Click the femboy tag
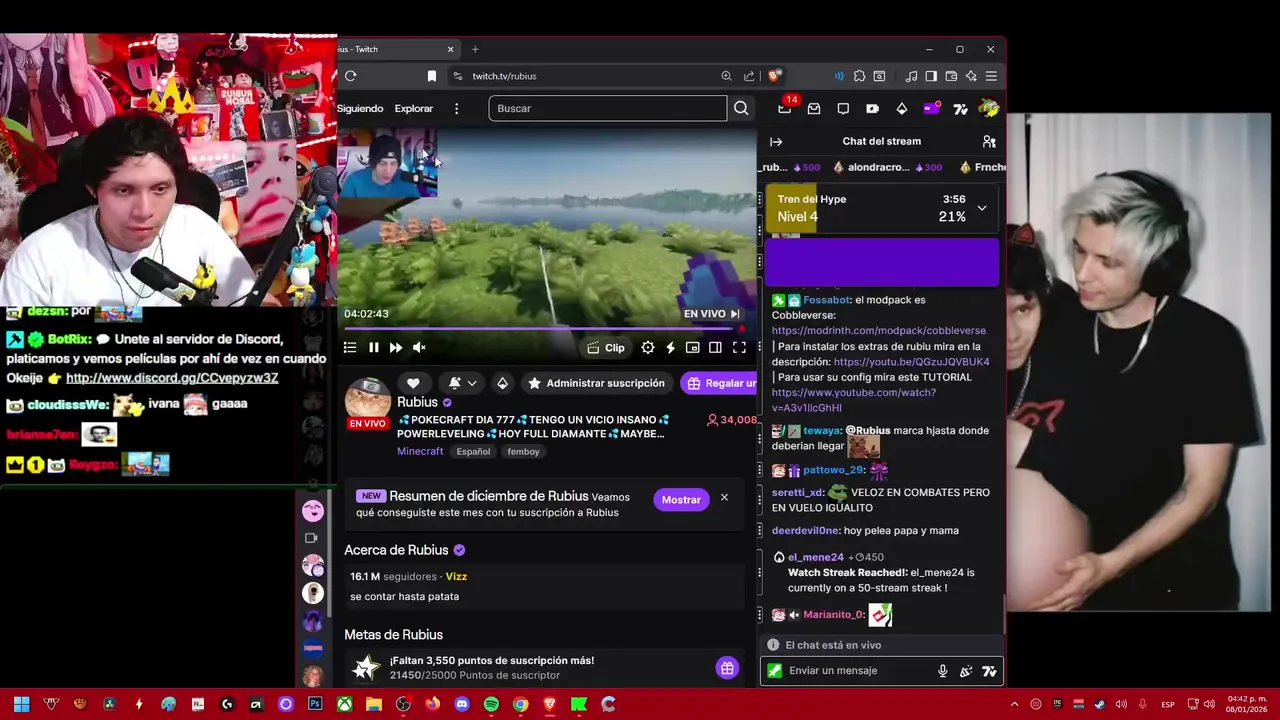 pyautogui.click(x=523, y=452)
